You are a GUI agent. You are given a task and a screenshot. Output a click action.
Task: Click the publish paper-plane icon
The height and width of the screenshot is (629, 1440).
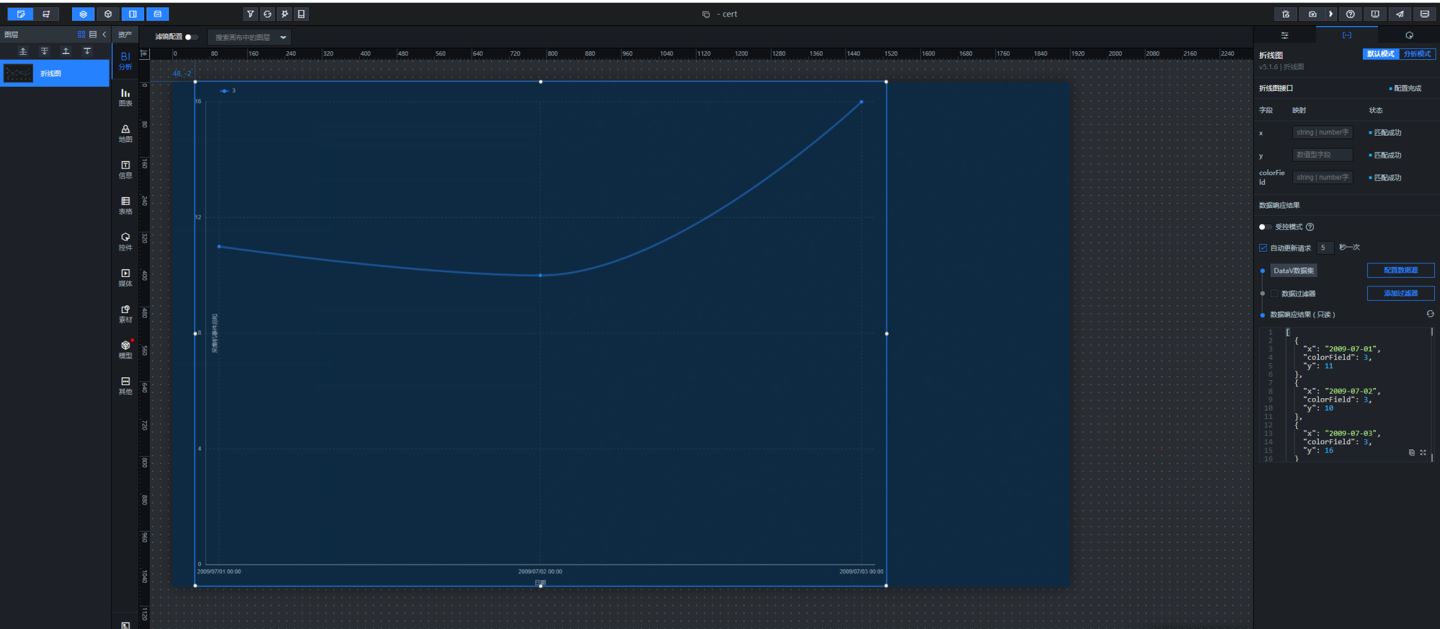point(1400,14)
